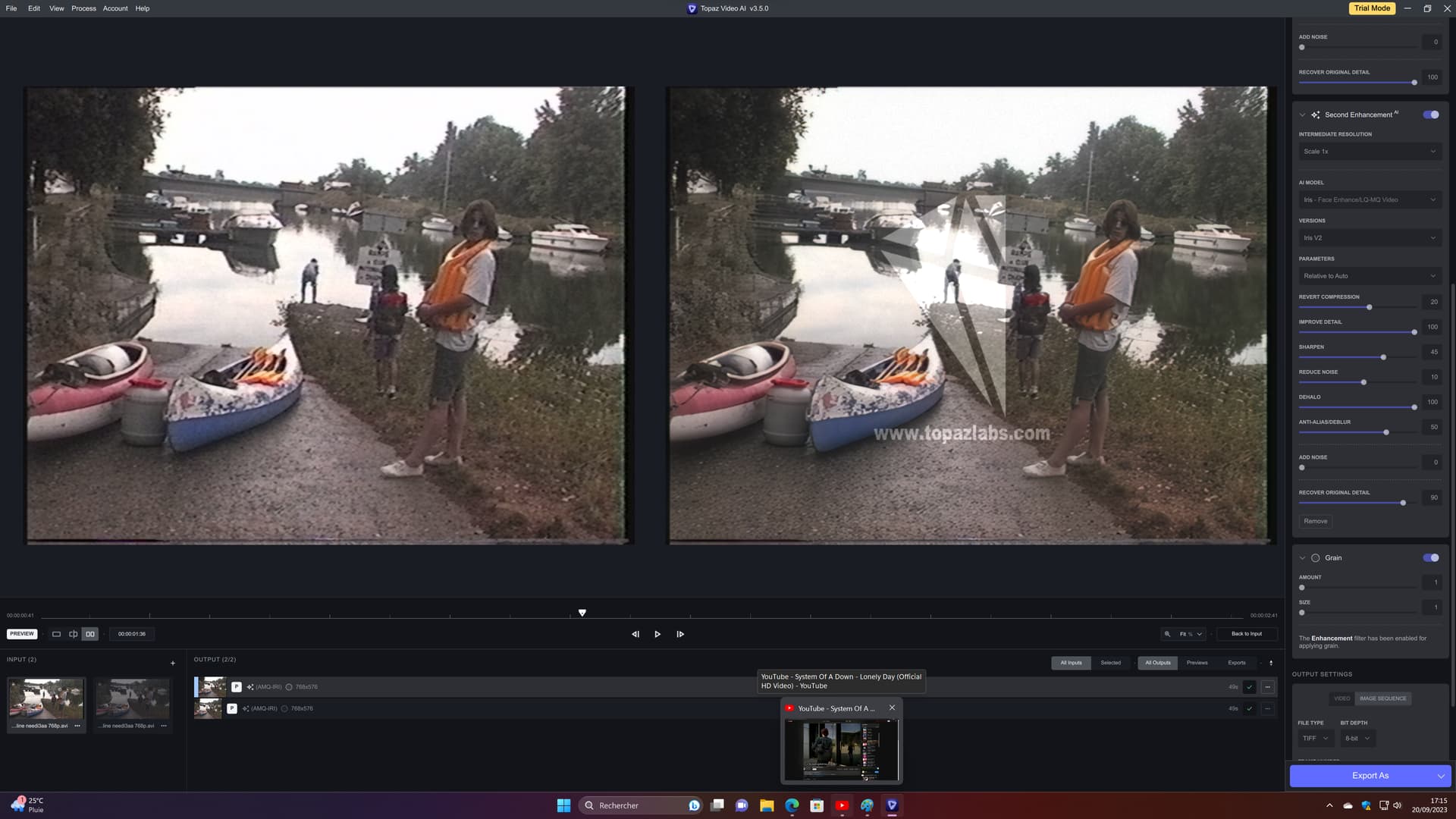Switch output settings to Video
The height and width of the screenshot is (819, 1456).
(x=1341, y=698)
